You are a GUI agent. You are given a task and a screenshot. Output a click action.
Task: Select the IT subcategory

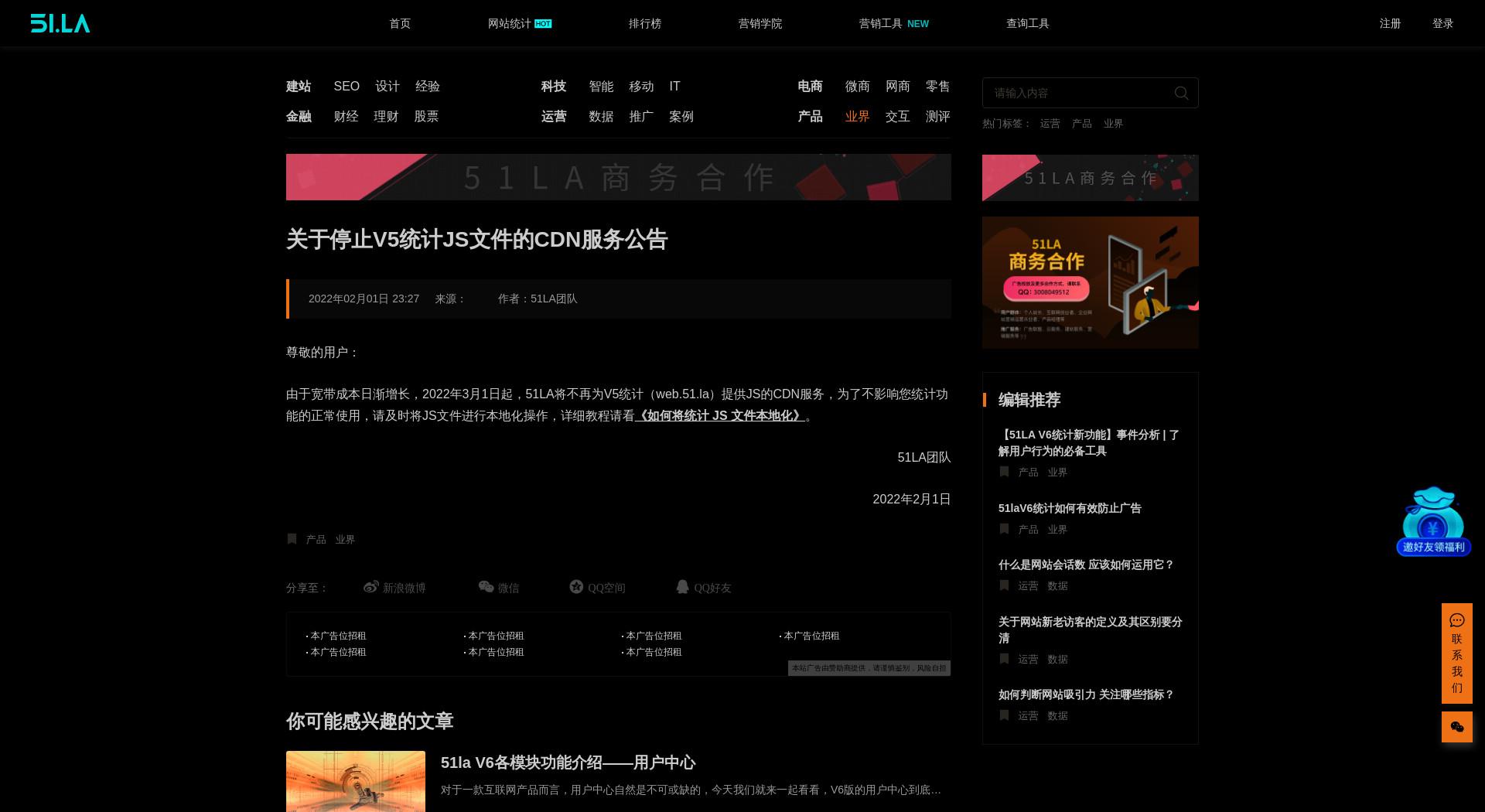point(674,86)
